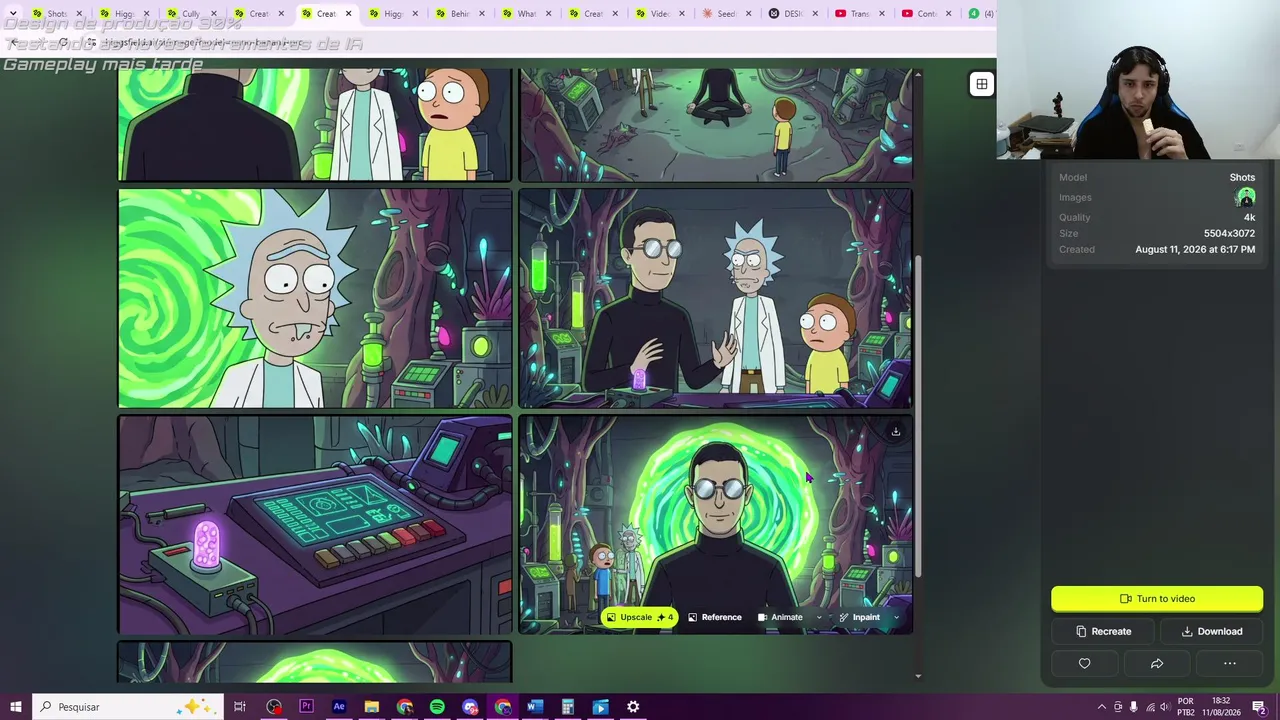Like the image with the heart button
1280x720 pixels.
click(x=1084, y=663)
